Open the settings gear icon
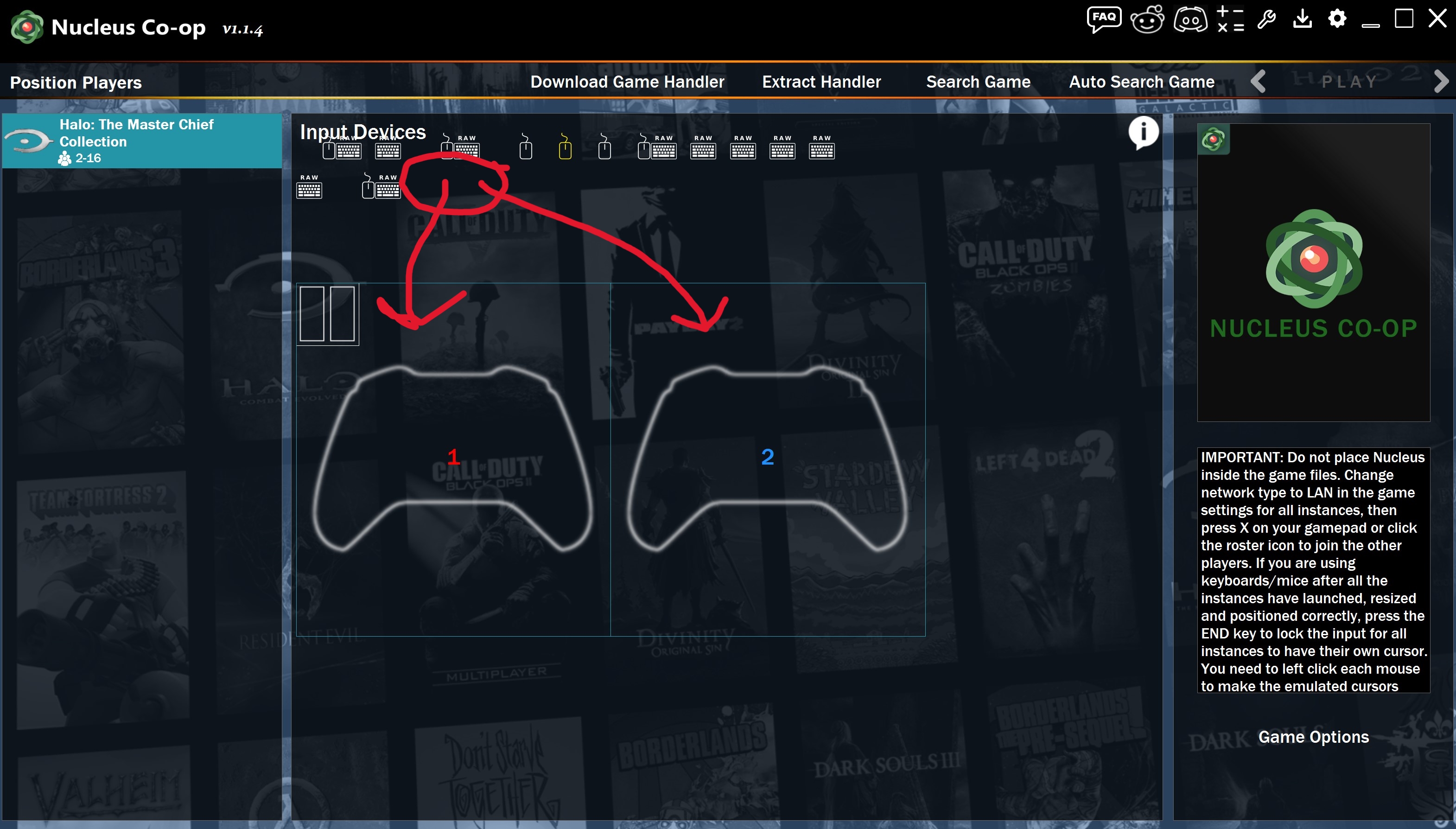Image resolution: width=1456 pixels, height=829 pixels. pos(1337,19)
